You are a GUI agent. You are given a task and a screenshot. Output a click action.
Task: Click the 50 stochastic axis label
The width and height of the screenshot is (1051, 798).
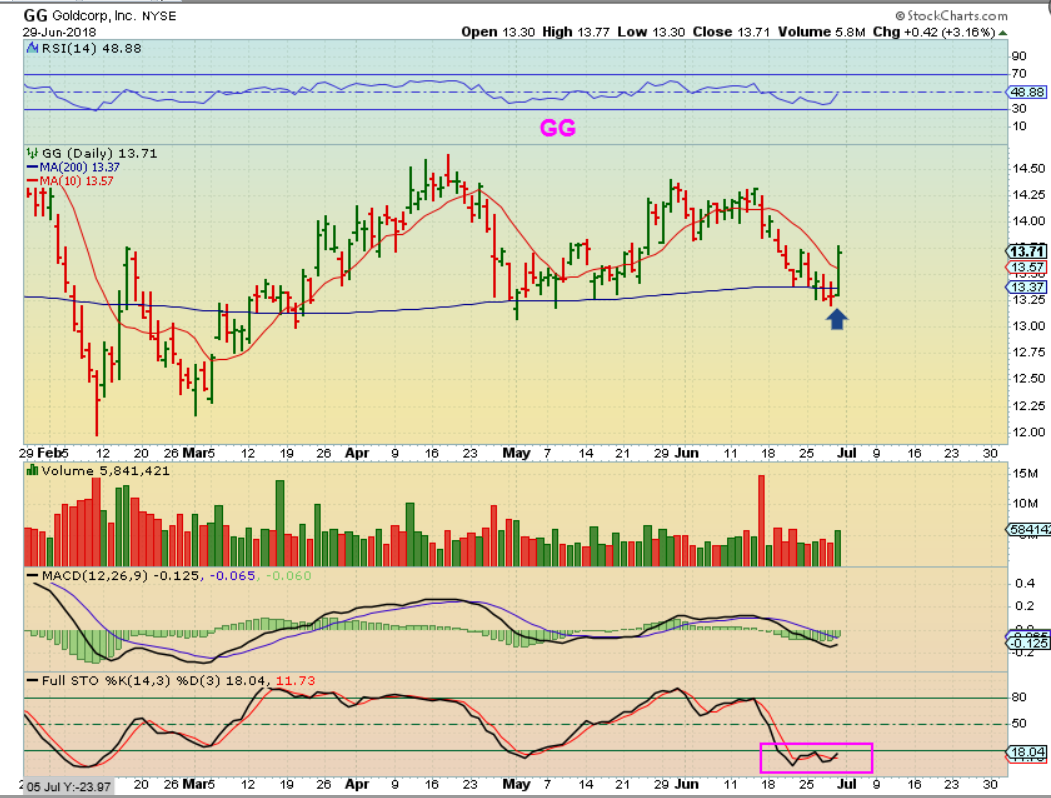coord(1019,724)
